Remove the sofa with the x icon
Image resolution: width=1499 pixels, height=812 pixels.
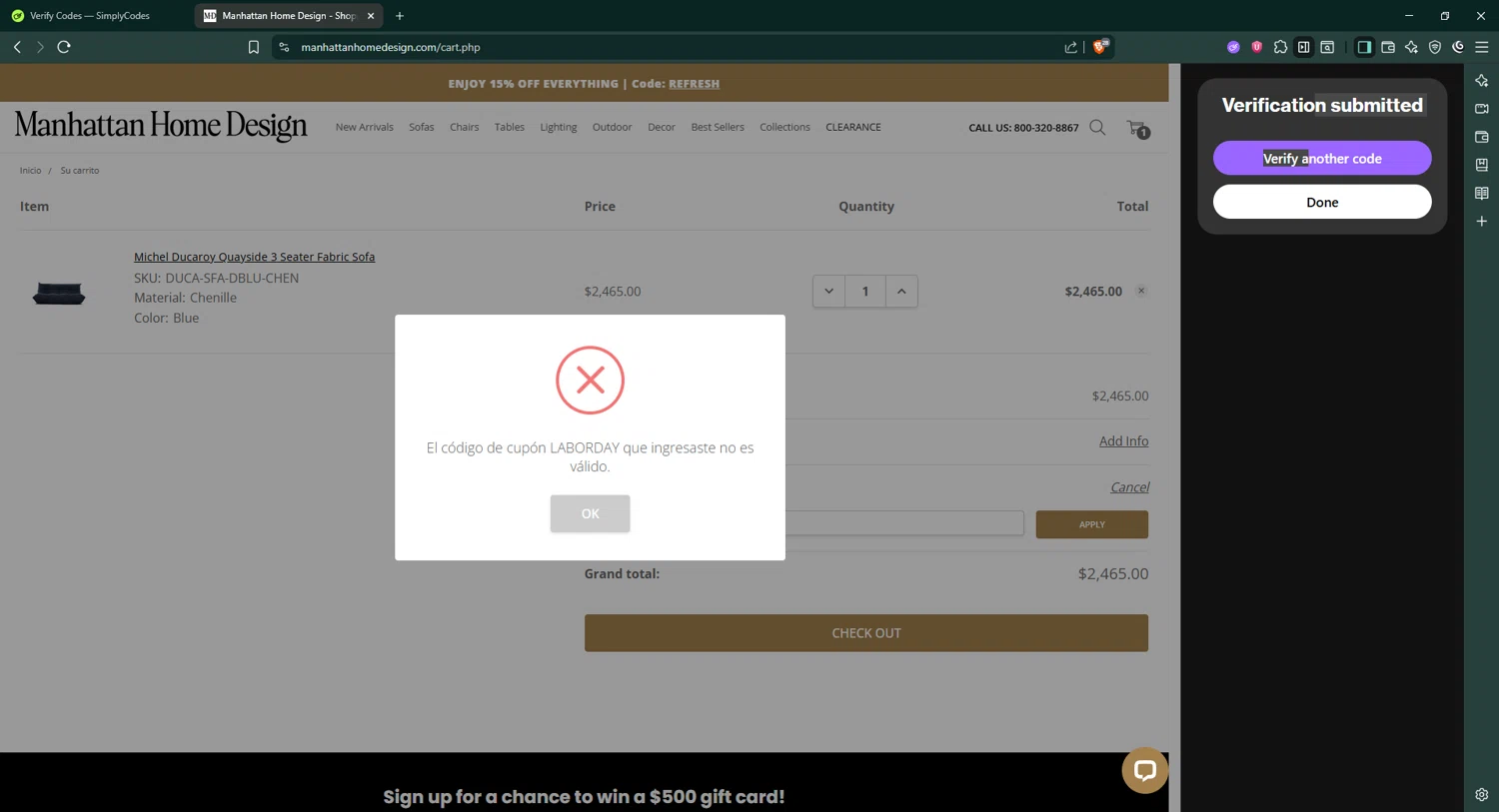[x=1141, y=291]
